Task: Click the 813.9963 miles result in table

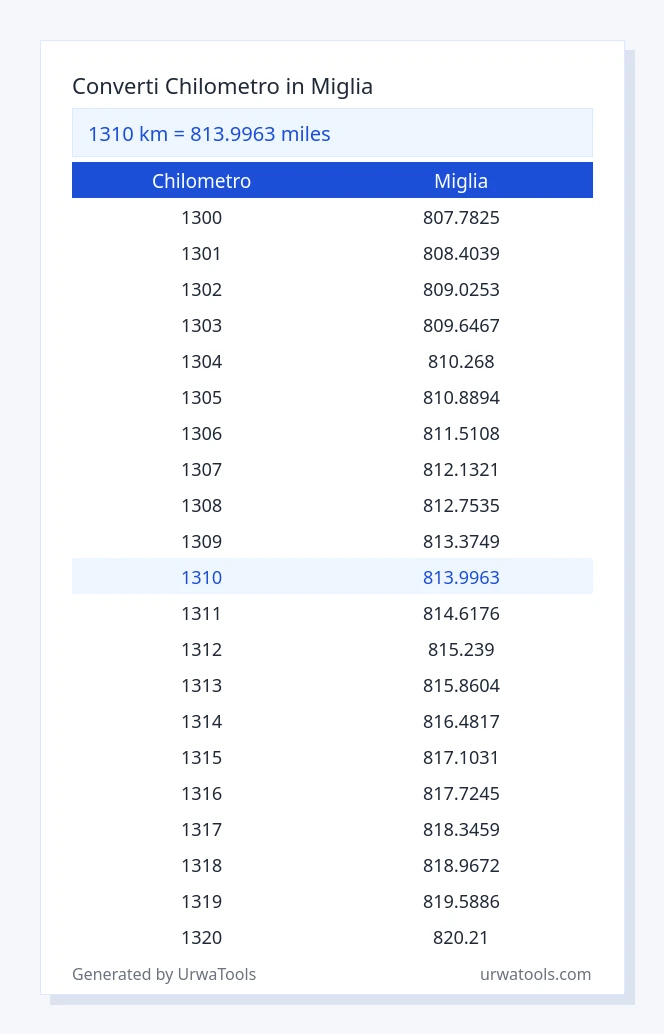Action: (461, 577)
